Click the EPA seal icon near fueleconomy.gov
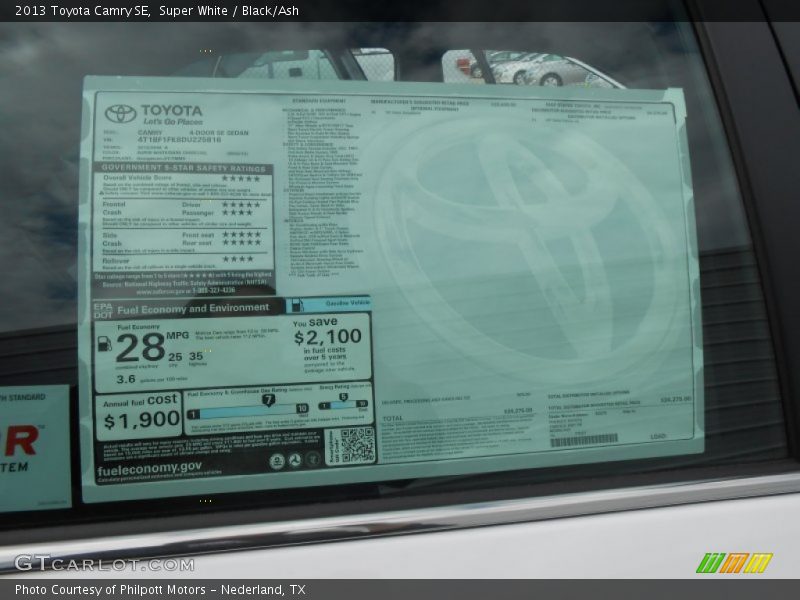The width and height of the screenshot is (800, 600). [277, 461]
